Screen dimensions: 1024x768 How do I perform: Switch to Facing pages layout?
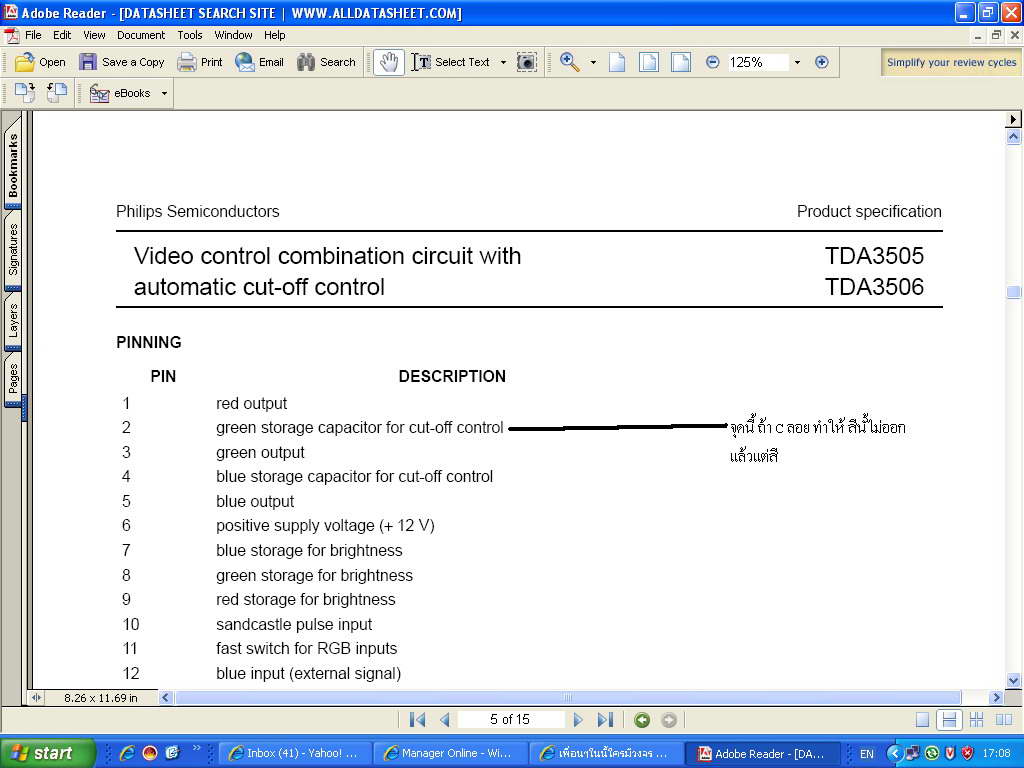click(x=1004, y=720)
